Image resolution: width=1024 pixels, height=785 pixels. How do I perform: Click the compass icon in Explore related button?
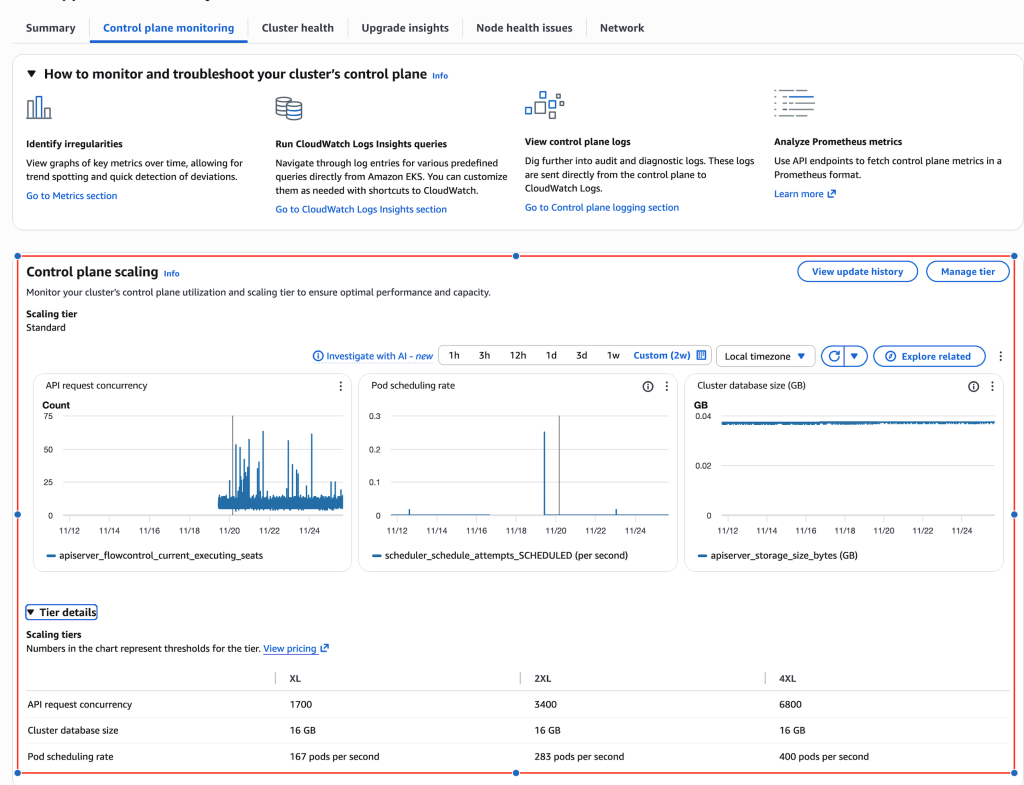tap(893, 356)
